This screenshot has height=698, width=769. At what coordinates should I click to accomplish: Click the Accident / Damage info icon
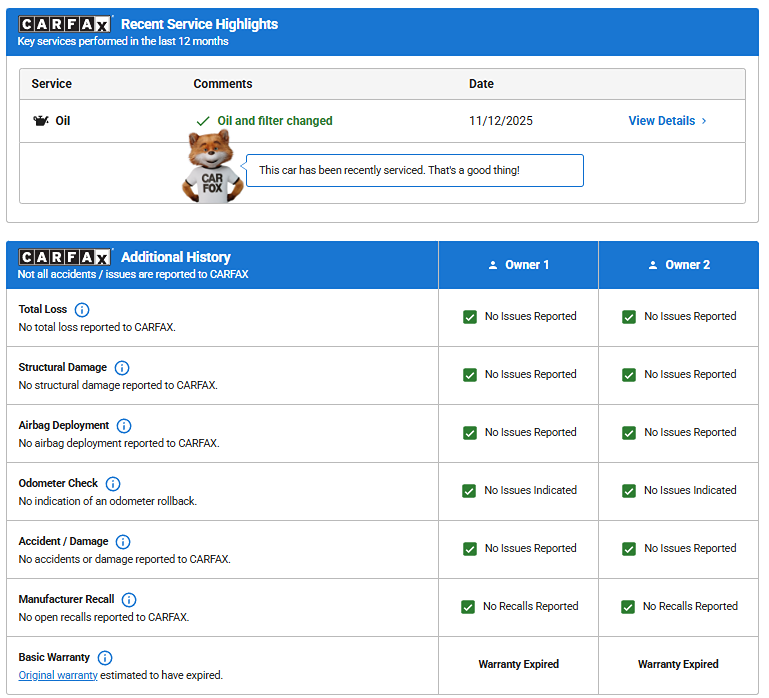coord(123,542)
